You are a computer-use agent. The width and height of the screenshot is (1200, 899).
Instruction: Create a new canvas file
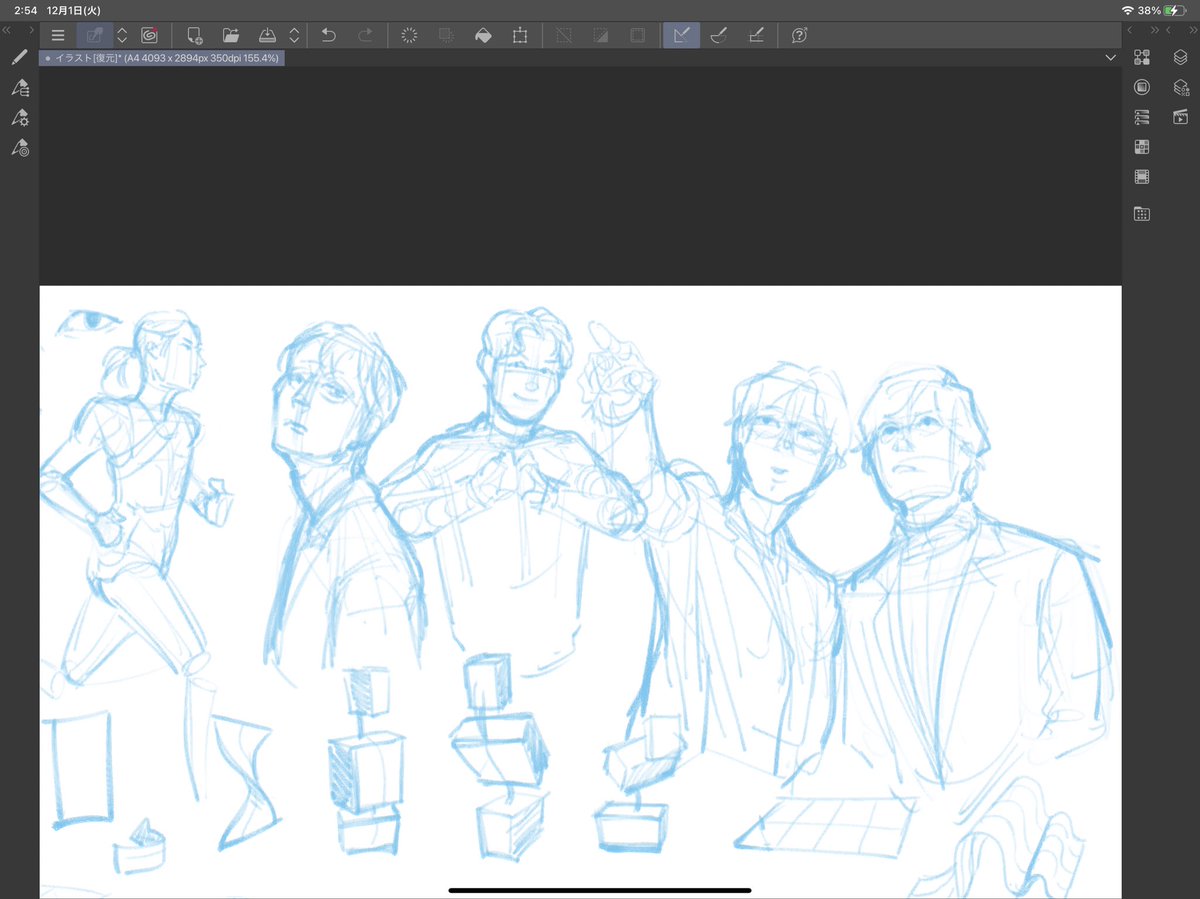pos(195,35)
